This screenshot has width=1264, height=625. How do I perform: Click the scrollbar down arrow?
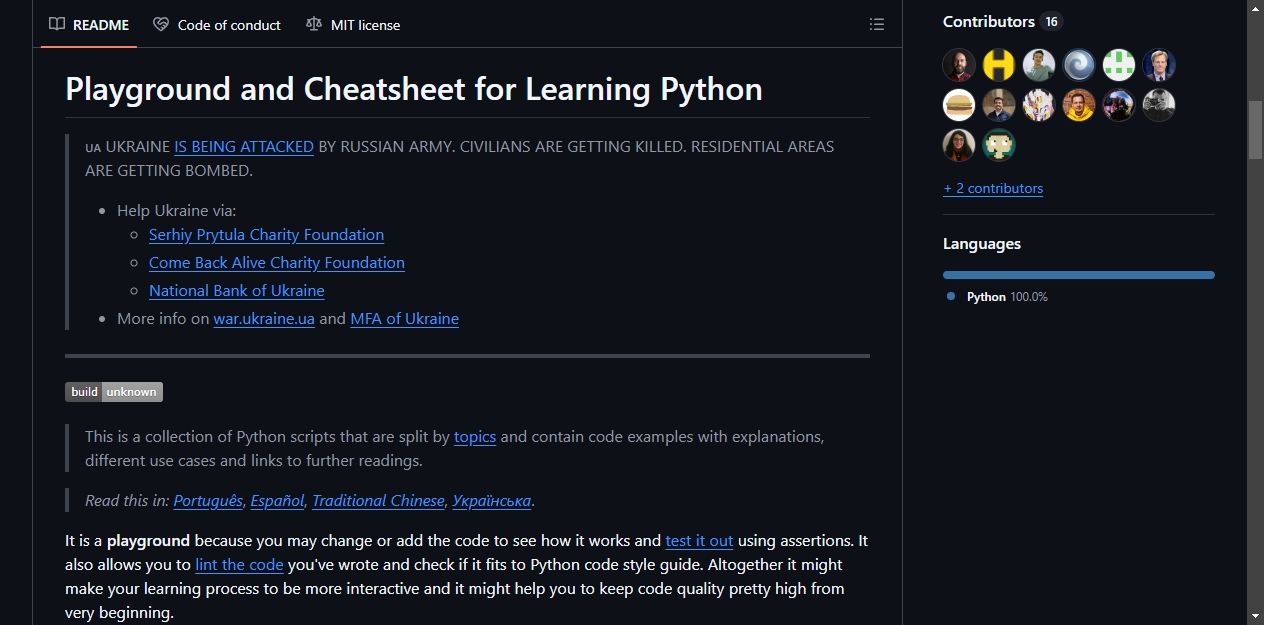click(1255, 616)
